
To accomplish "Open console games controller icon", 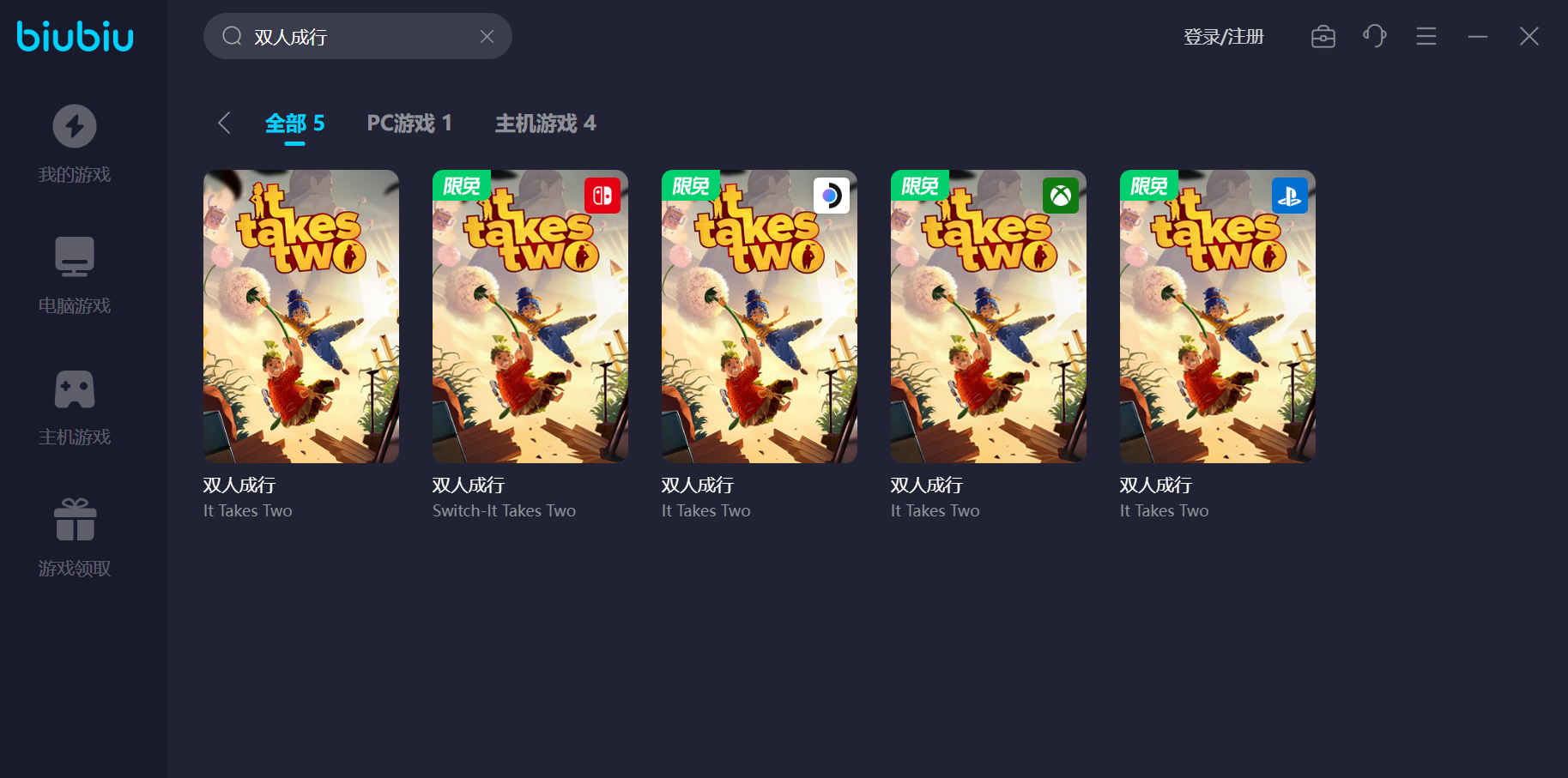I will click(x=75, y=389).
